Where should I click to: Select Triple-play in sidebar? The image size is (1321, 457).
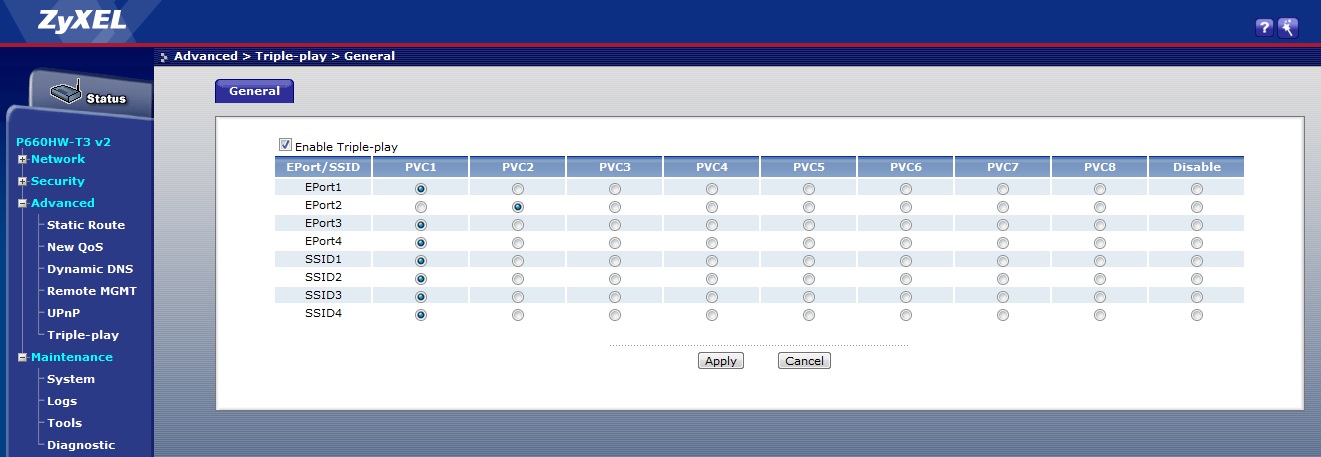click(x=83, y=335)
